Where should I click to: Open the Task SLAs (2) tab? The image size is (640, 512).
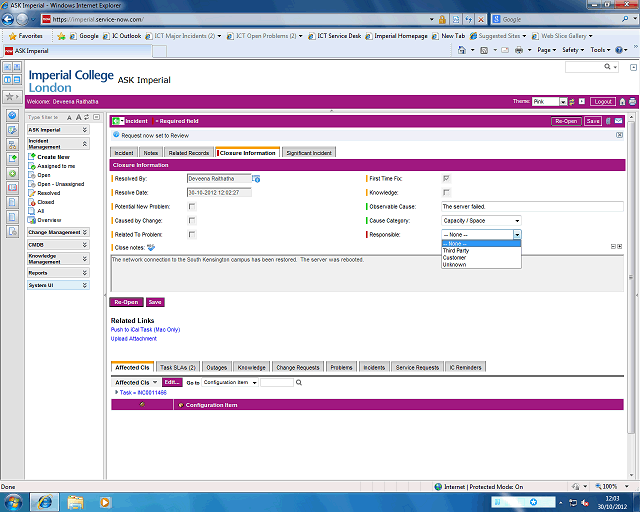click(x=178, y=367)
